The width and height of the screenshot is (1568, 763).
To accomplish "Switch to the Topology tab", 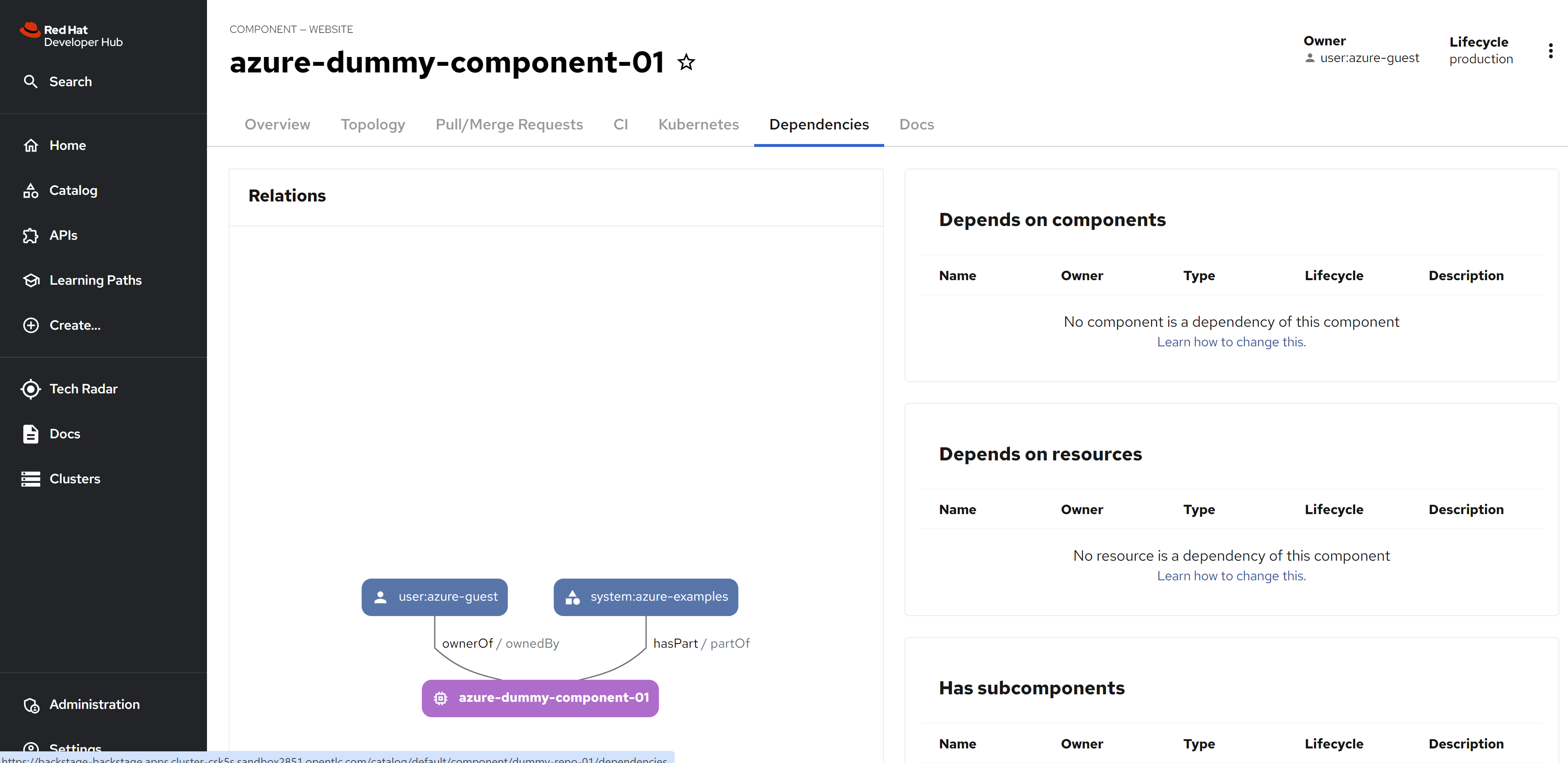I will 372,124.
